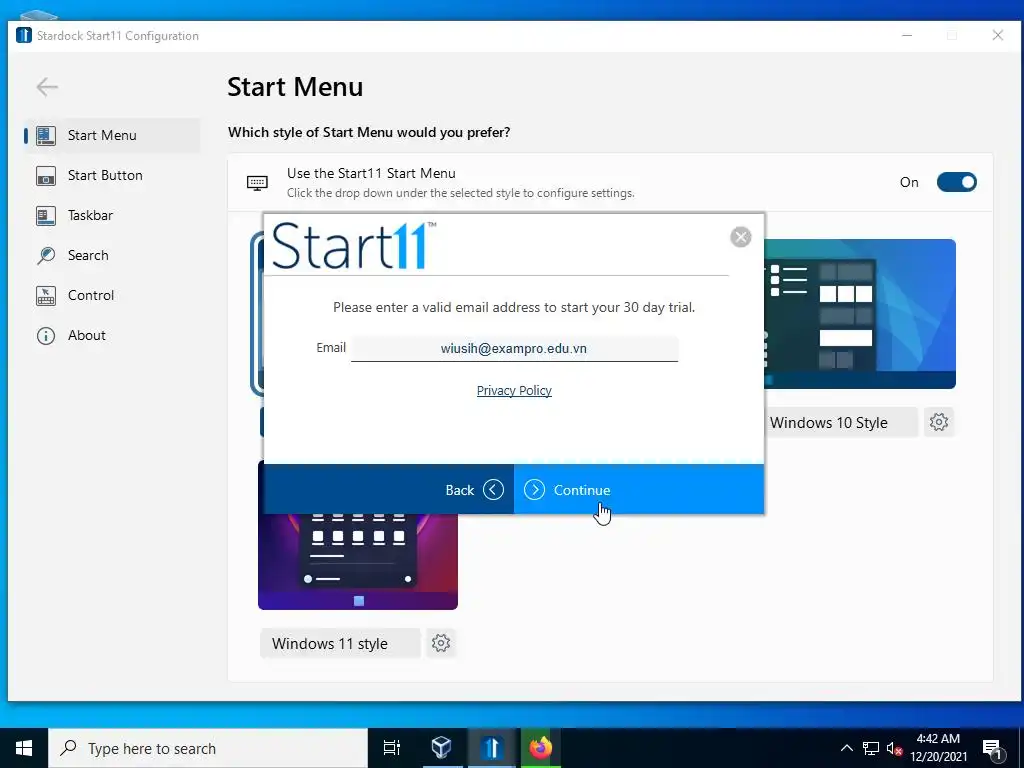Click the Start Button sidebar icon

(x=46, y=176)
